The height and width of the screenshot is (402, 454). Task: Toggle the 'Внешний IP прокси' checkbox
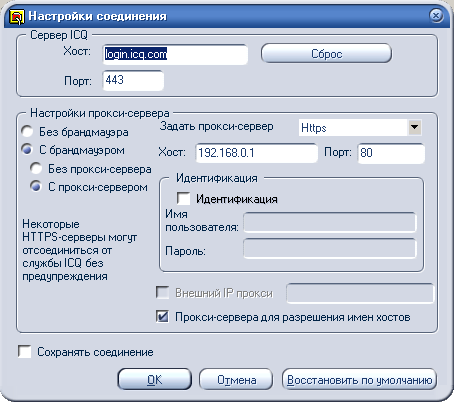pos(162,292)
